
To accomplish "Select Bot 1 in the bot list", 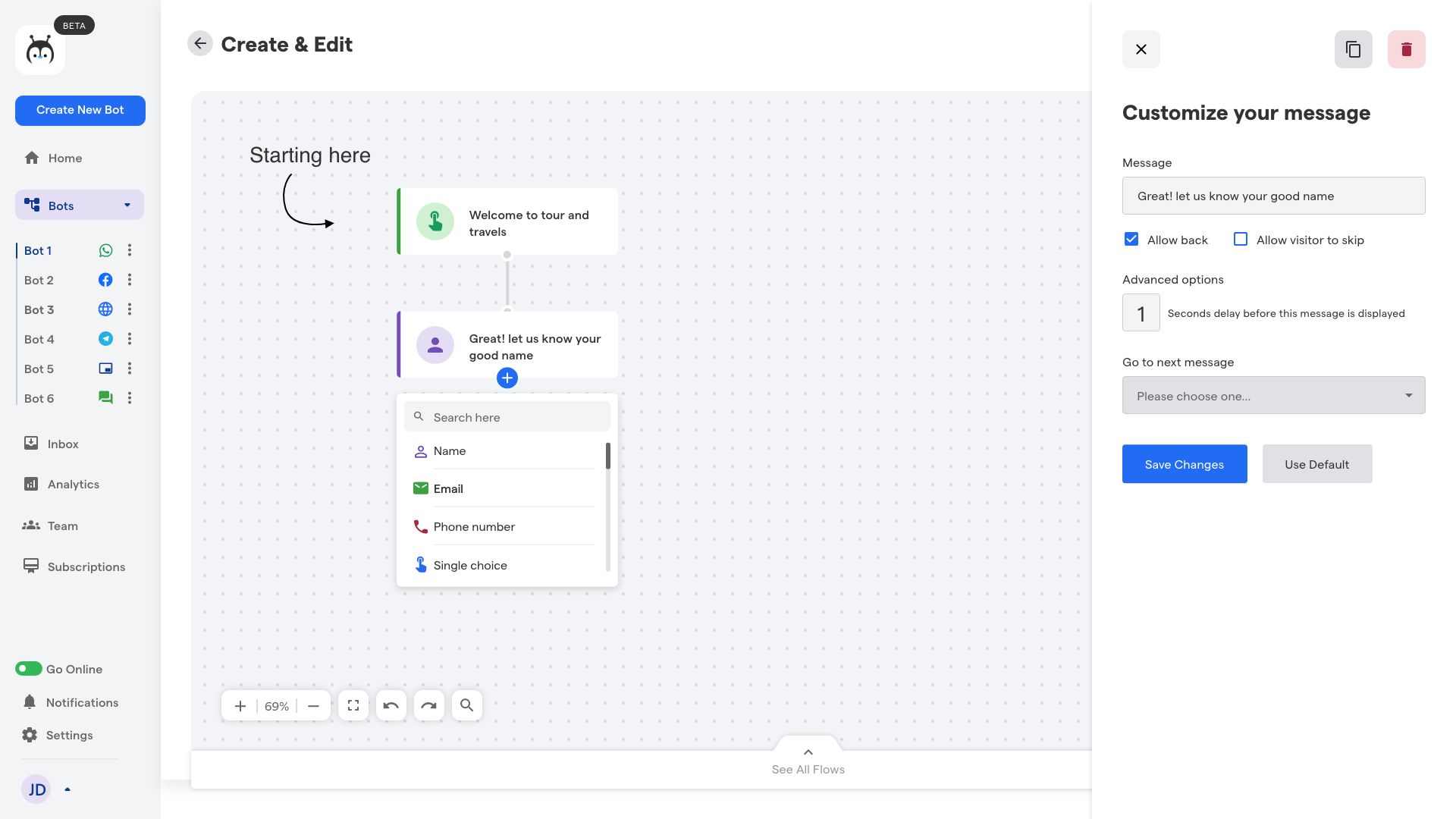I will tap(38, 250).
